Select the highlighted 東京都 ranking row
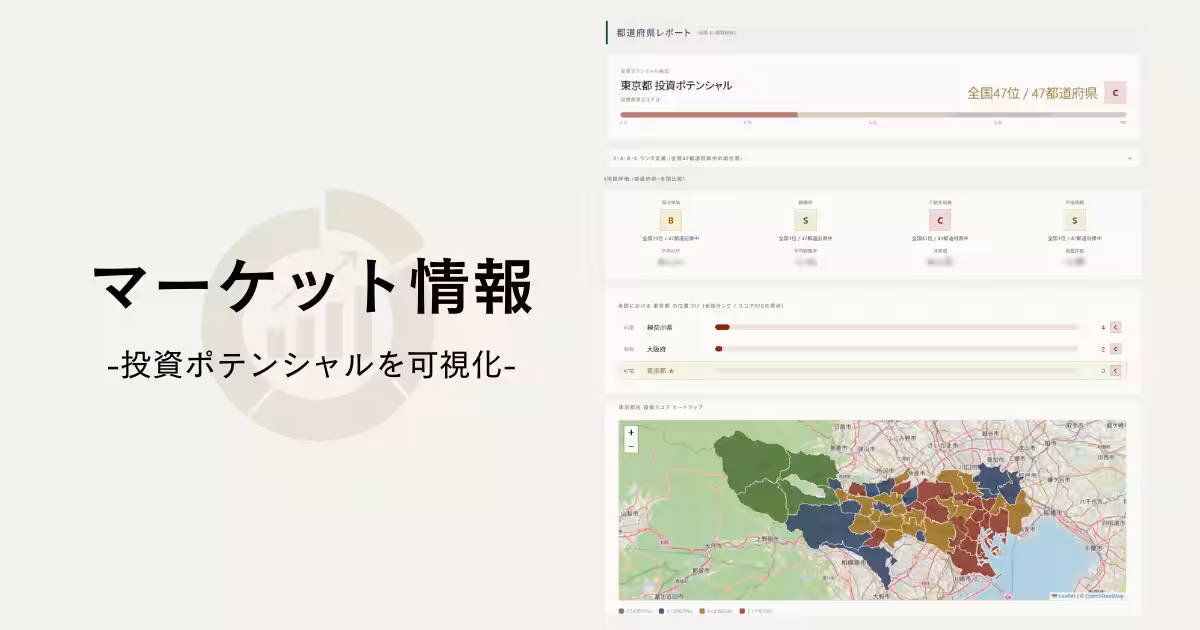The image size is (1200, 630). pos(873,371)
